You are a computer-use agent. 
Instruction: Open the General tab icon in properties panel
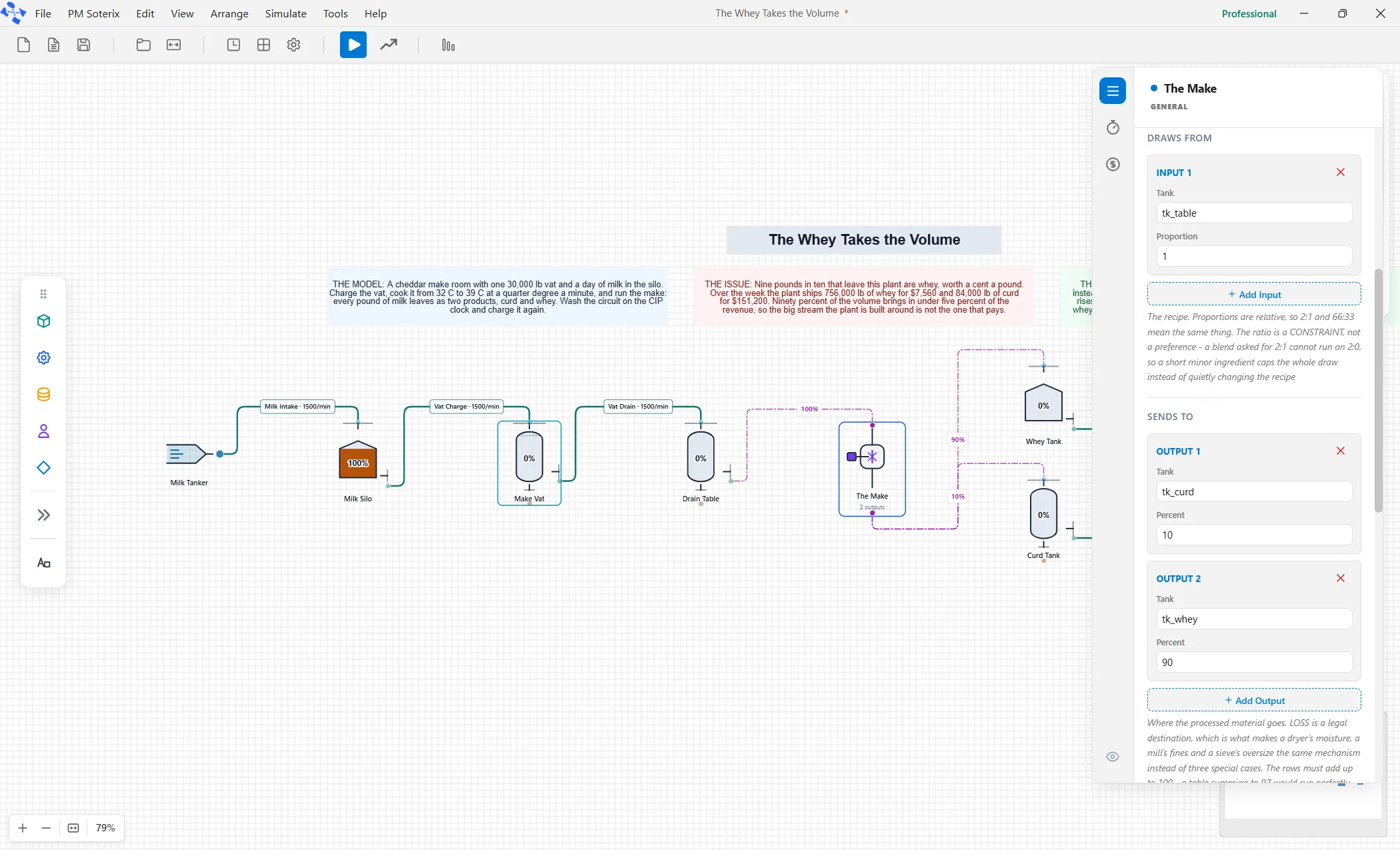(1113, 91)
